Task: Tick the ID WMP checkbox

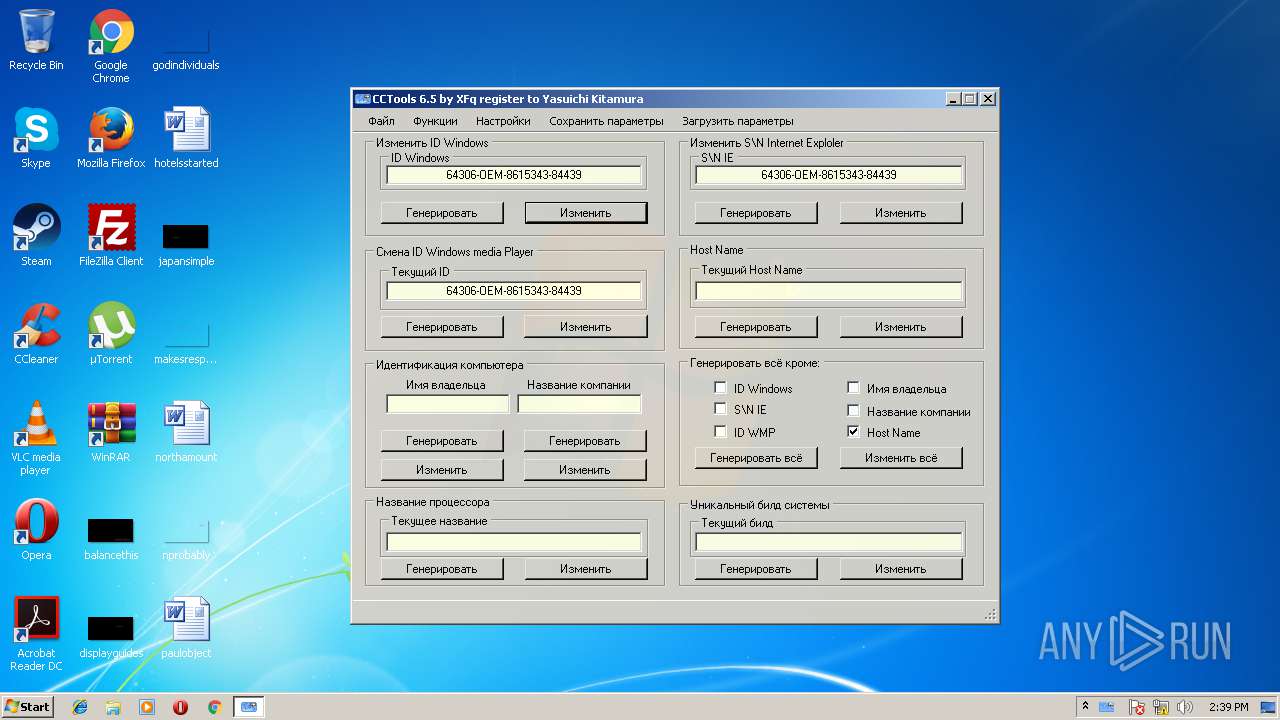Action: click(x=720, y=432)
